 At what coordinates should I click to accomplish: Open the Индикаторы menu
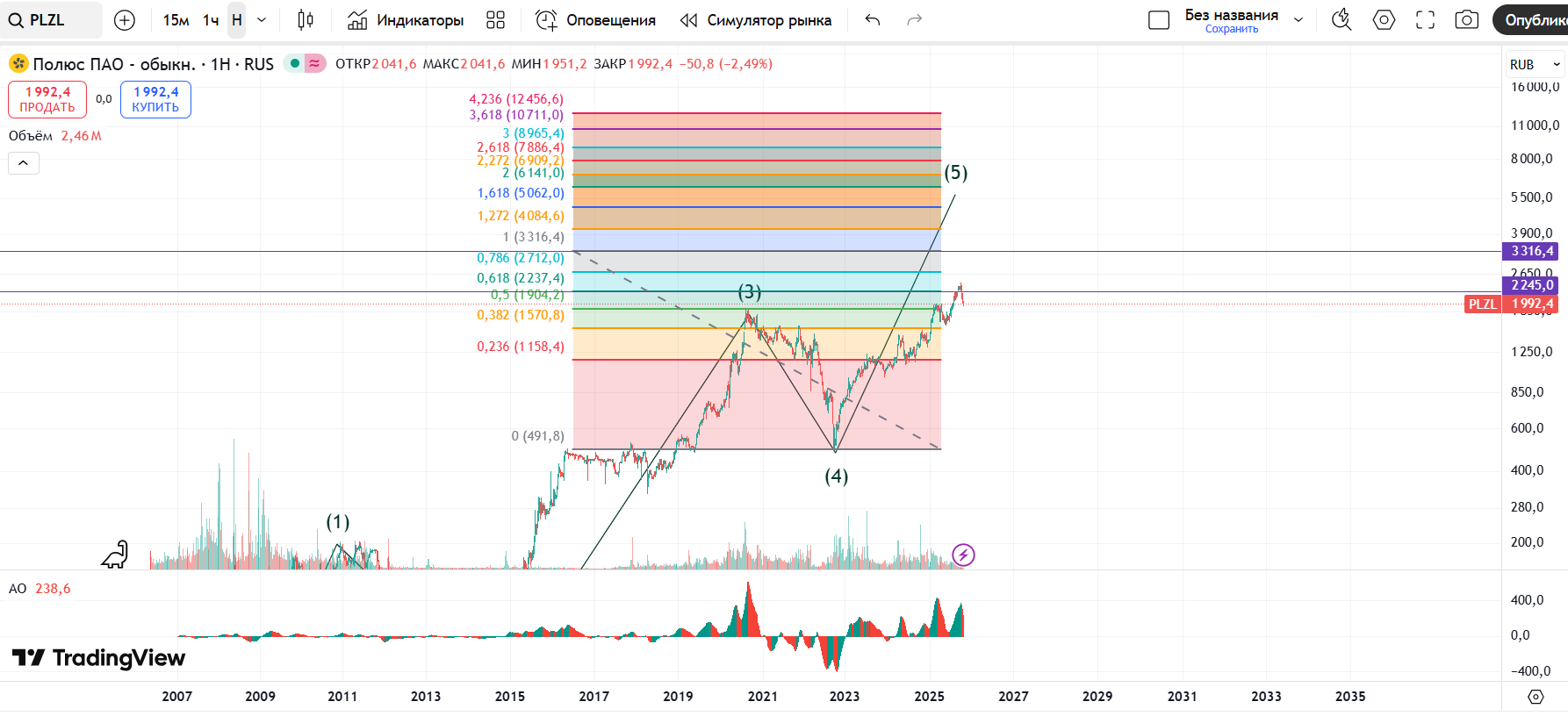point(406,20)
